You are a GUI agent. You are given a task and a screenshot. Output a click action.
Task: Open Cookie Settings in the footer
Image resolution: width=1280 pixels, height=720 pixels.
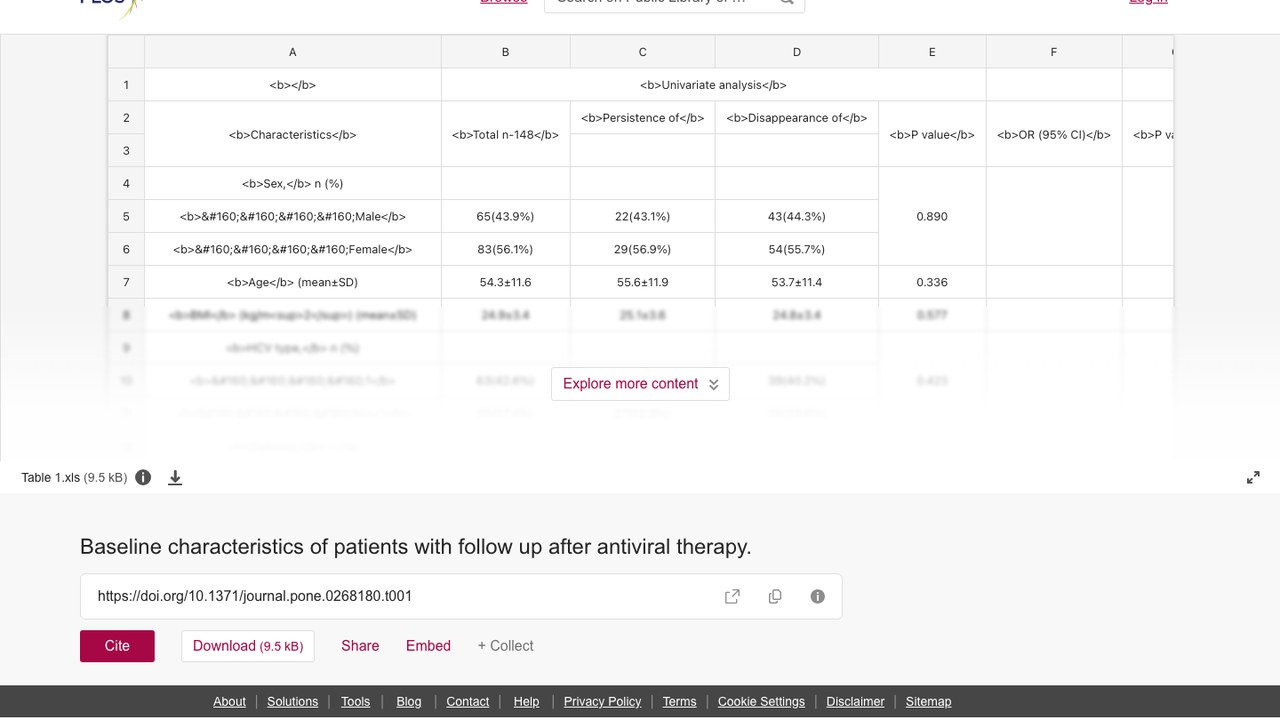[x=761, y=702]
